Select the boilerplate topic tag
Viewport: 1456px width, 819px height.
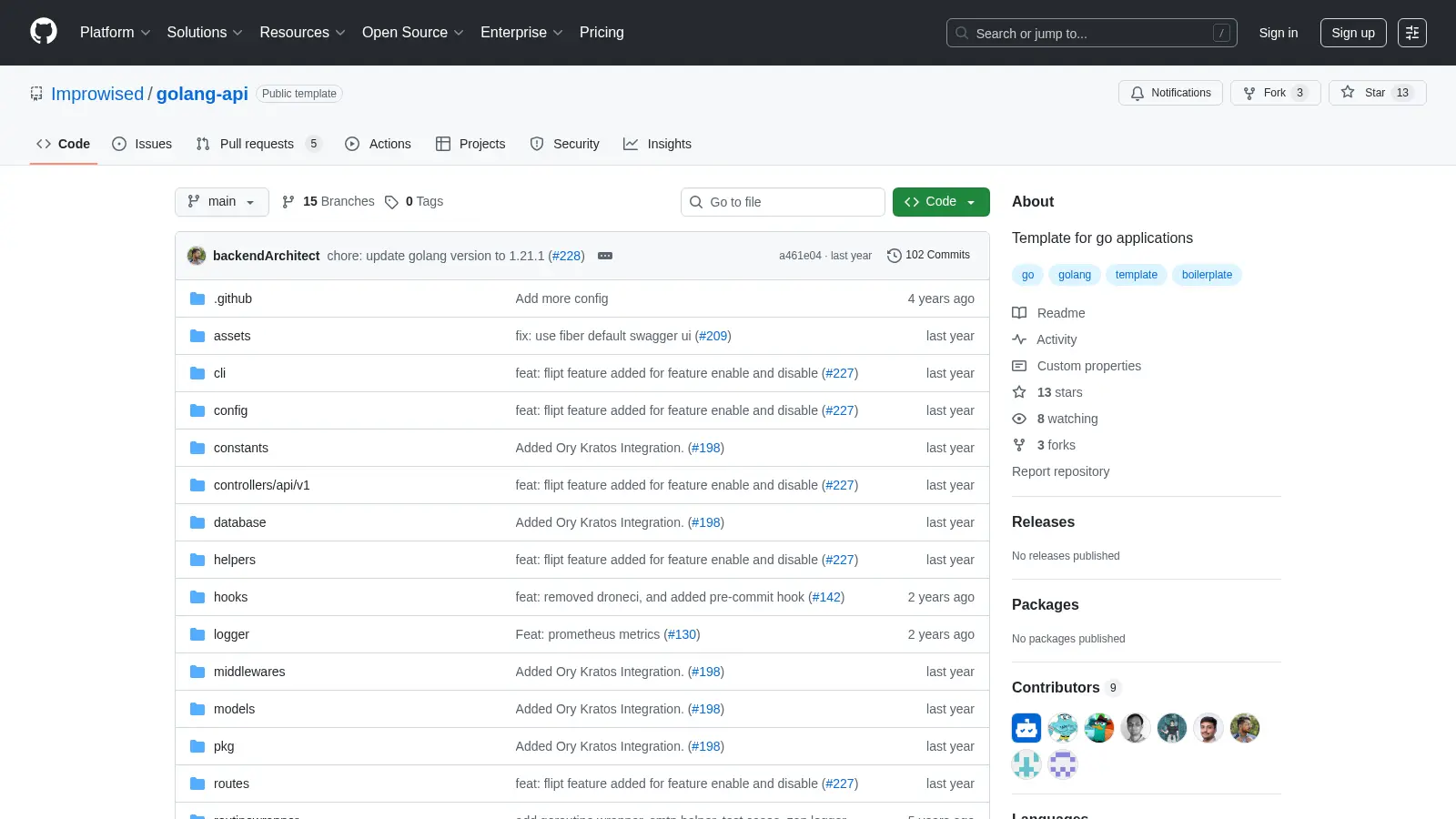[x=1207, y=275]
